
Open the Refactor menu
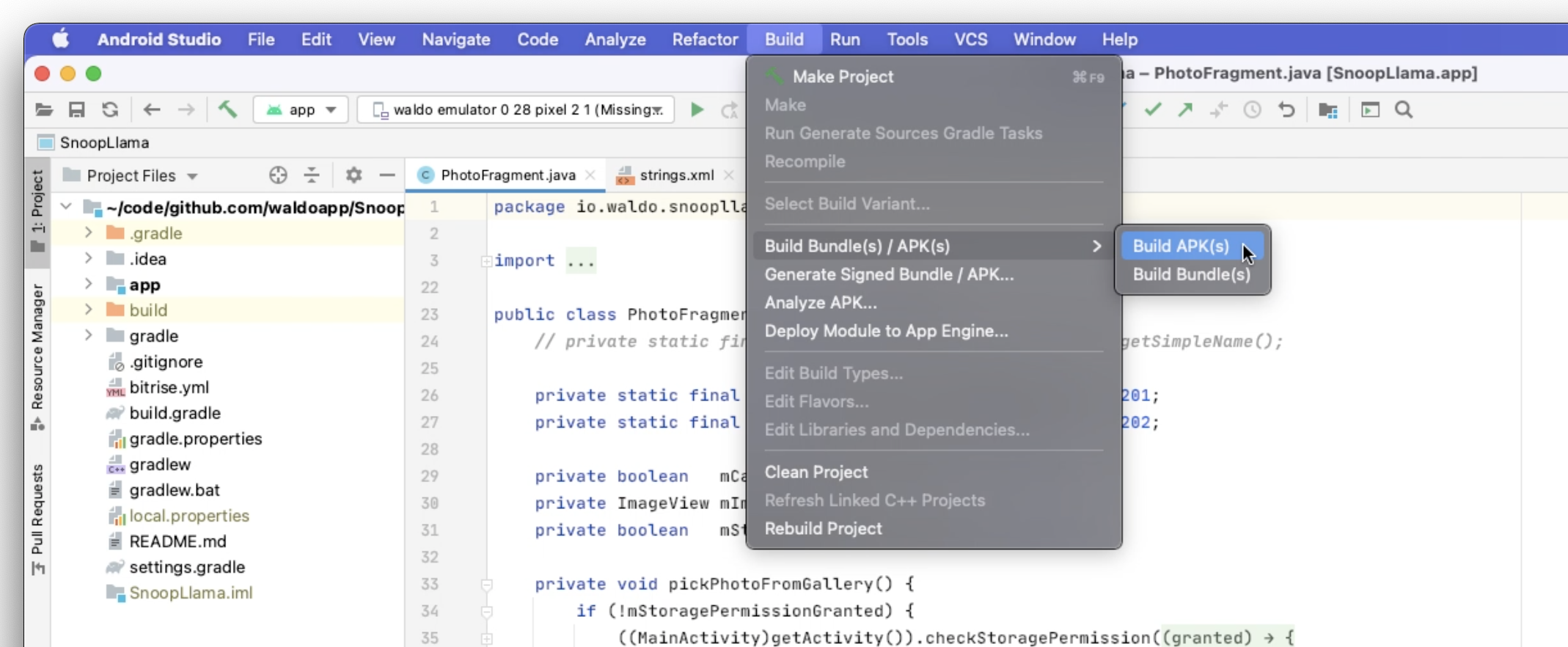(705, 40)
